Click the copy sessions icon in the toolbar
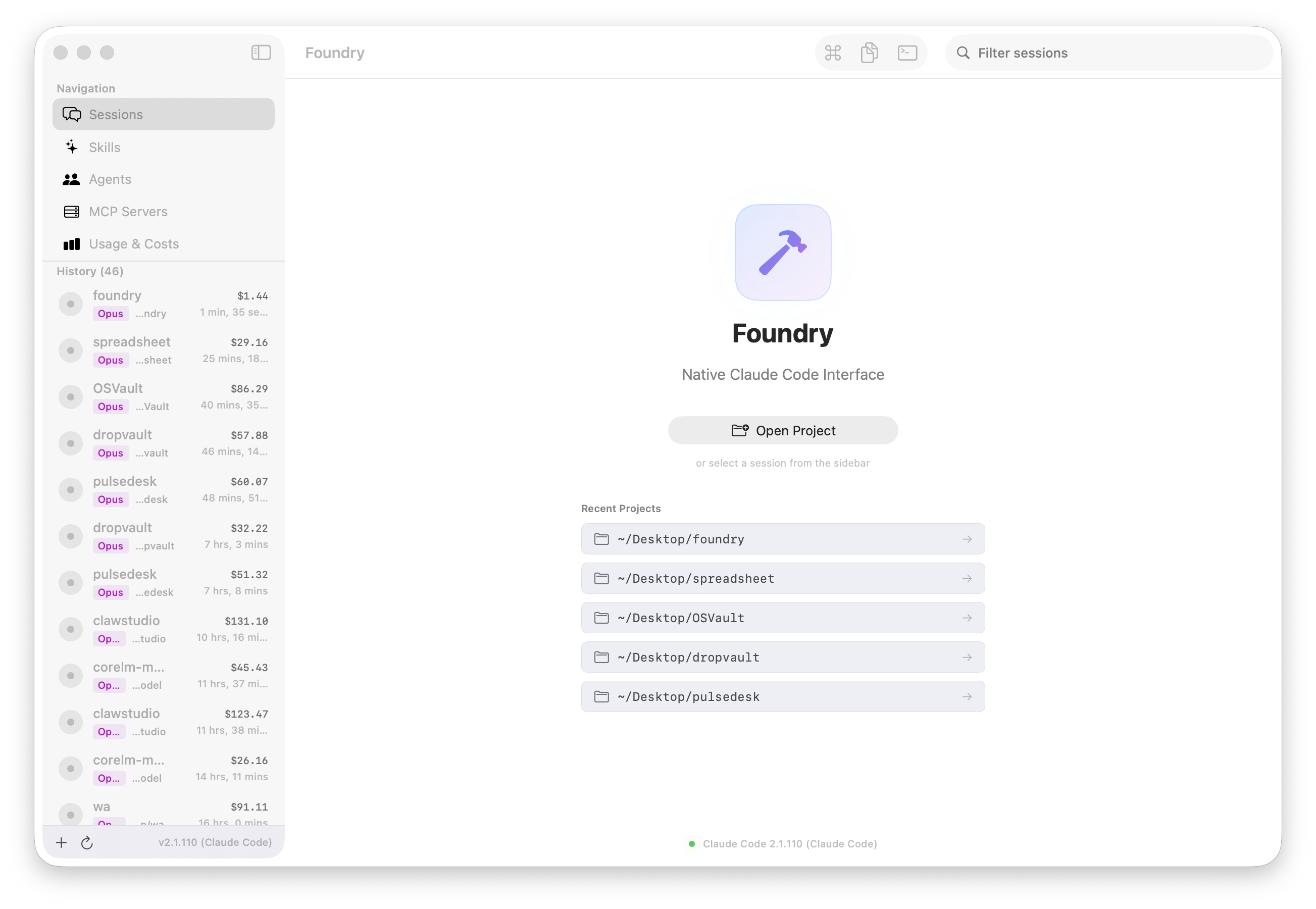This screenshot has height=909, width=1316. 869,53
